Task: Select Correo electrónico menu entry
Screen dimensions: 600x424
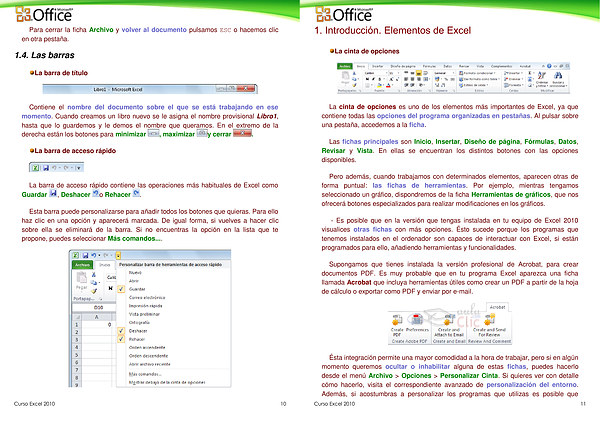Action: pos(147,297)
